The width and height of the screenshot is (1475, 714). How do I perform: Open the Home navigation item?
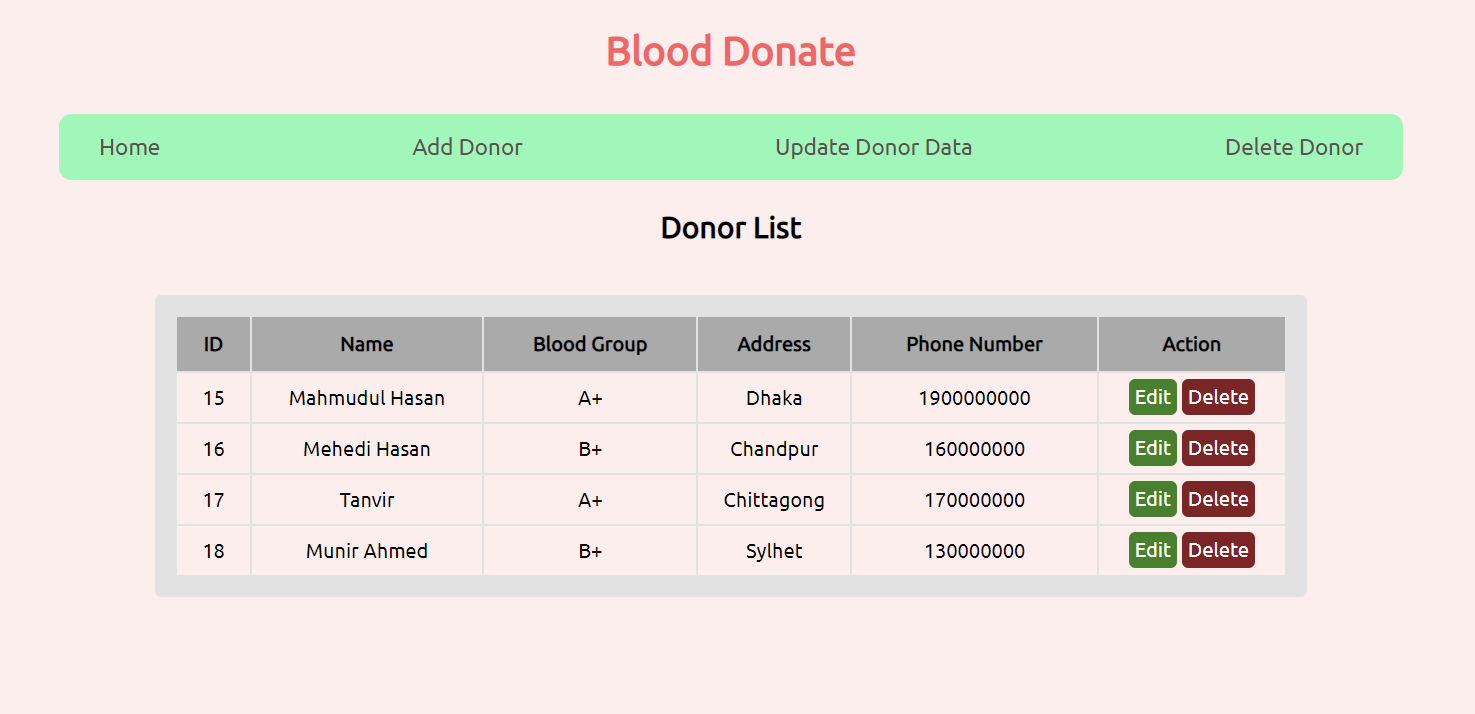pyautogui.click(x=129, y=147)
